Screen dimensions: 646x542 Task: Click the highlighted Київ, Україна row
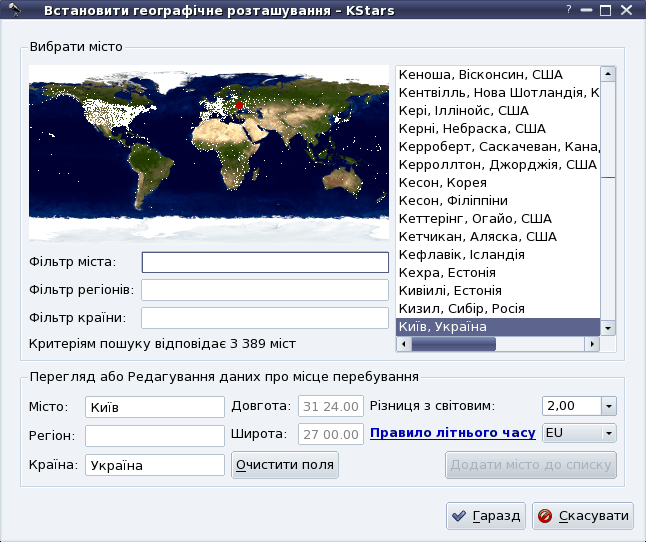tap(498, 327)
